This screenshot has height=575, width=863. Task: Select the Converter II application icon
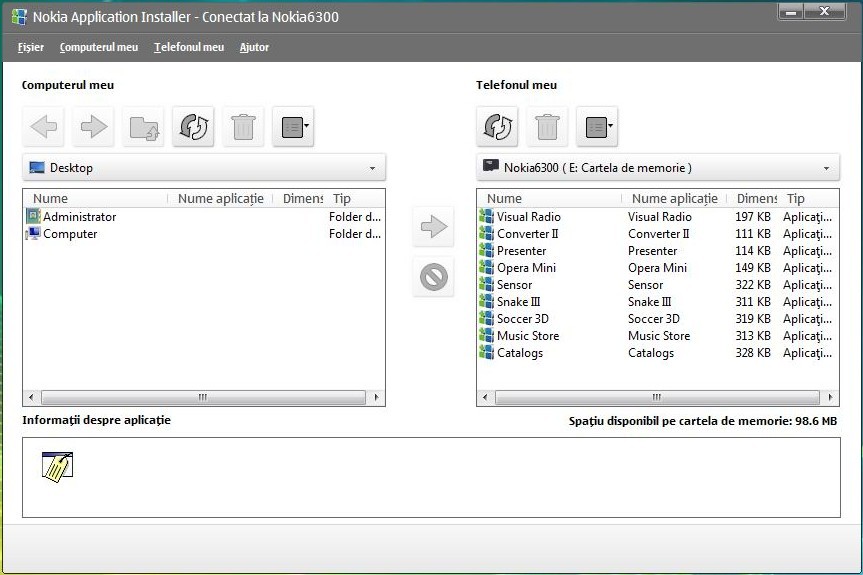coord(486,233)
